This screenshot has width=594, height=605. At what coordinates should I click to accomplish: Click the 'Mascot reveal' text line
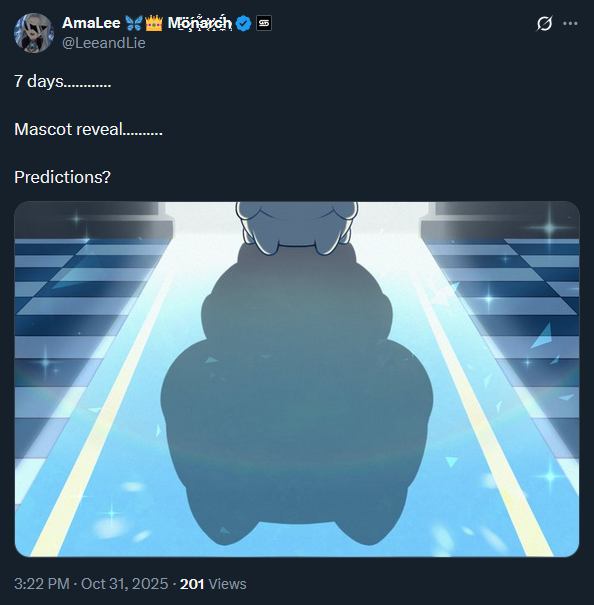point(88,129)
